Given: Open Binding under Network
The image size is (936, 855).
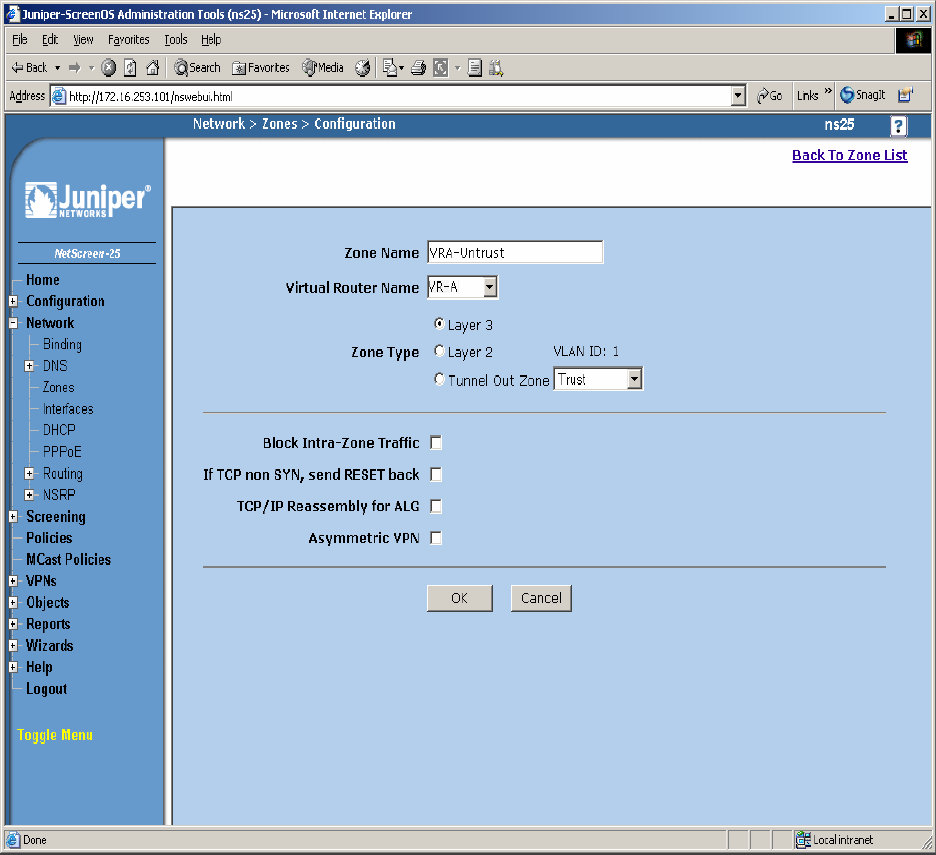Looking at the screenshot, I should [62, 345].
